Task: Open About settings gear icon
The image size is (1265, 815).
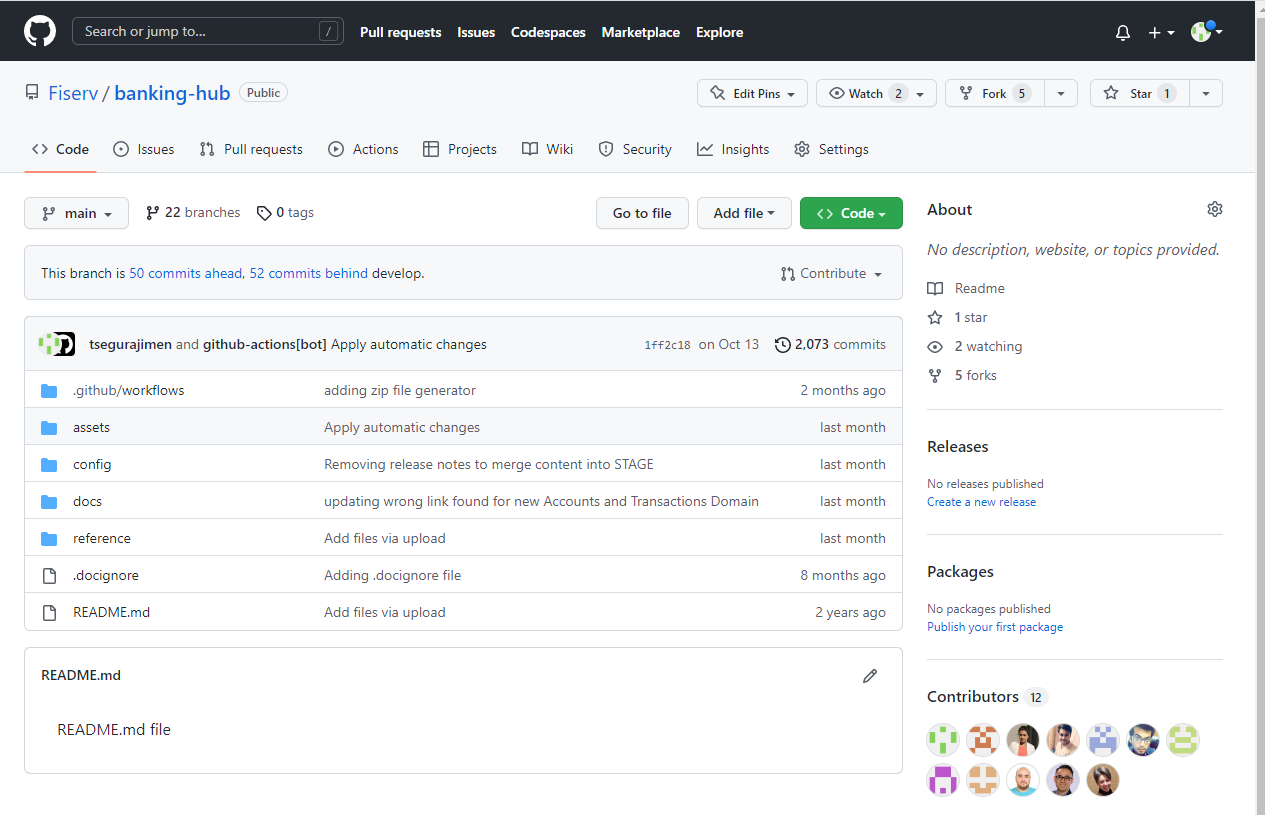Action: (x=1215, y=209)
